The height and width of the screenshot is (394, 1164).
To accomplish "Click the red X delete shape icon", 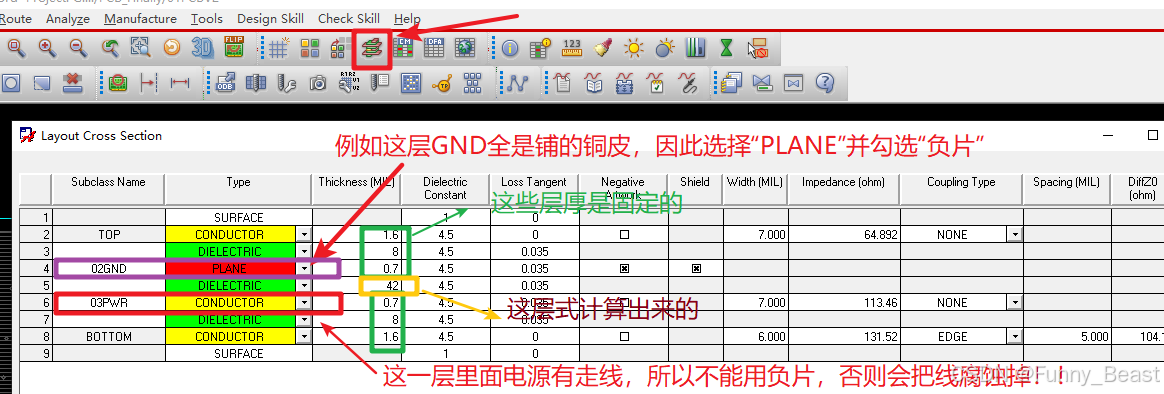I will pos(72,83).
